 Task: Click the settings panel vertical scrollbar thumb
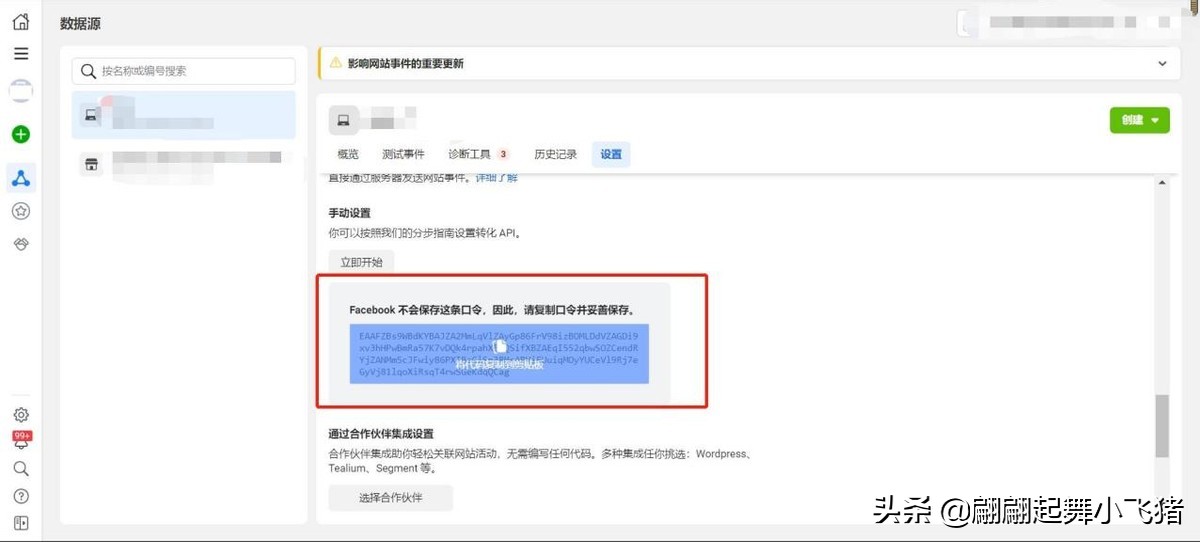pos(1161,426)
